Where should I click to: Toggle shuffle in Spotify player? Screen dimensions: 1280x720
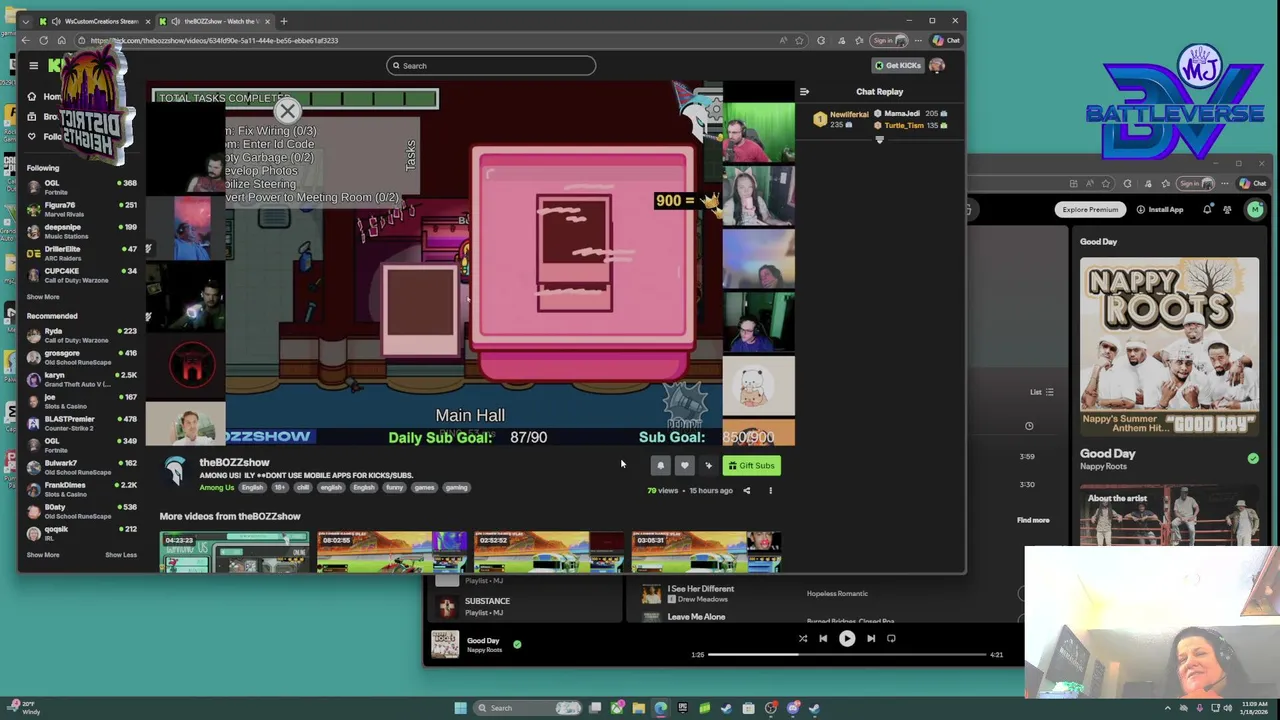point(802,639)
